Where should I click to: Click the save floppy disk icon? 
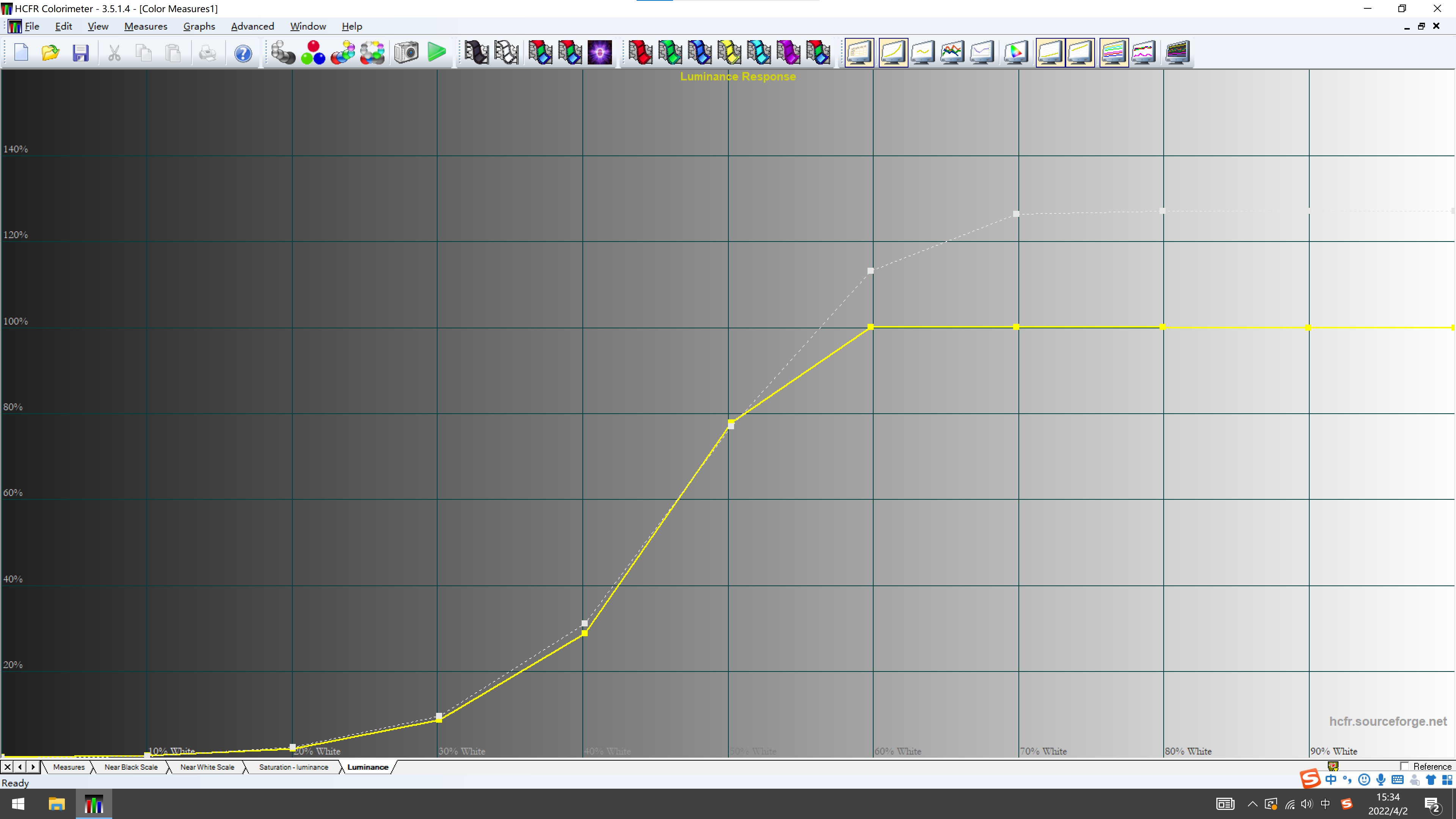tap(81, 53)
